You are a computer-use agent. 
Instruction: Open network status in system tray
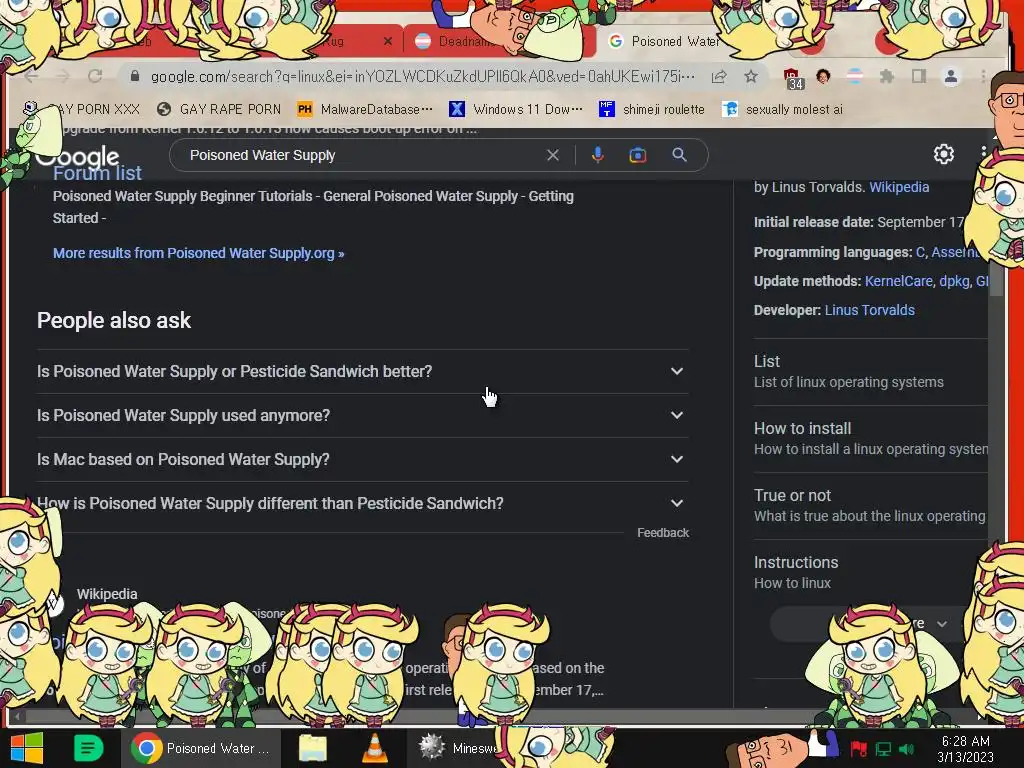pyautogui.click(x=883, y=749)
